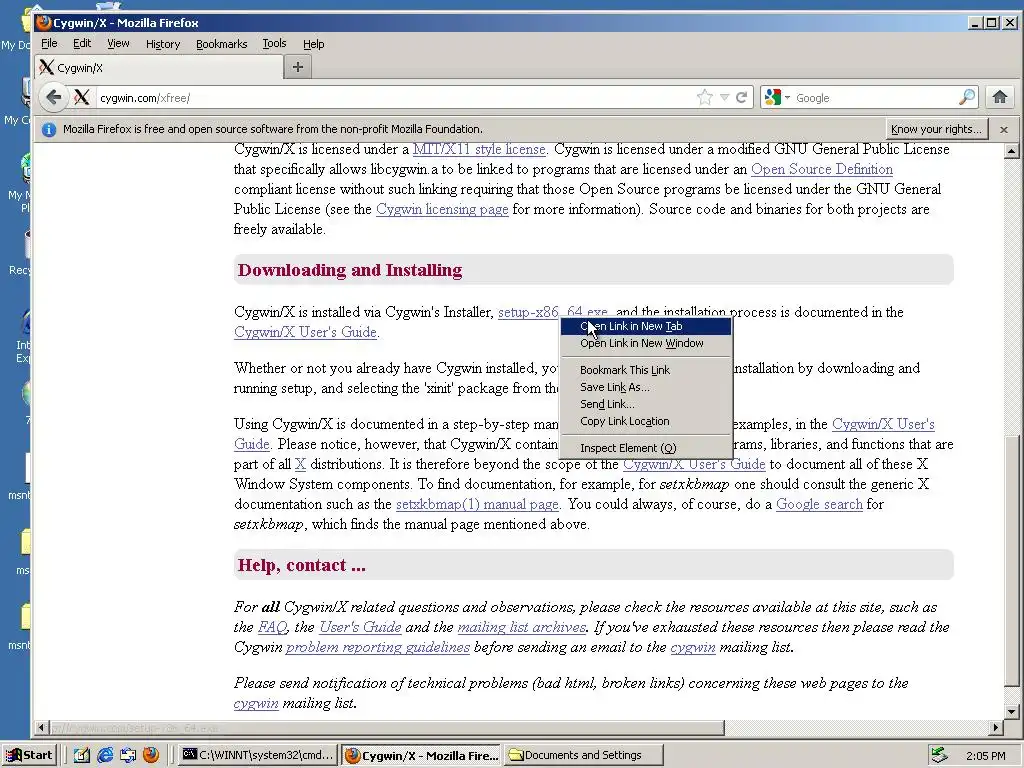Click the Downloading and Installing heading

coord(350,270)
